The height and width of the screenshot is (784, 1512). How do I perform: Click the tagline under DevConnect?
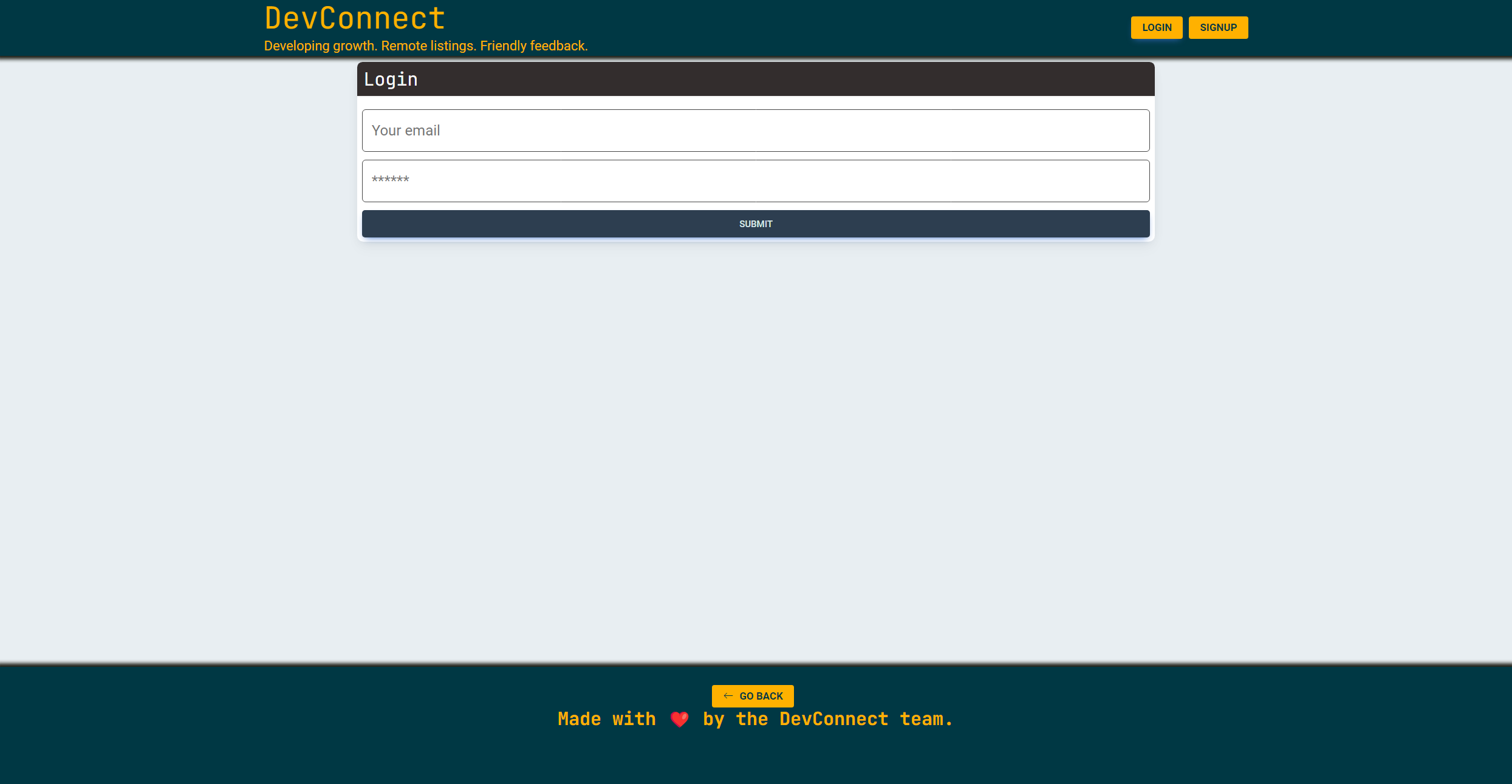click(x=426, y=46)
